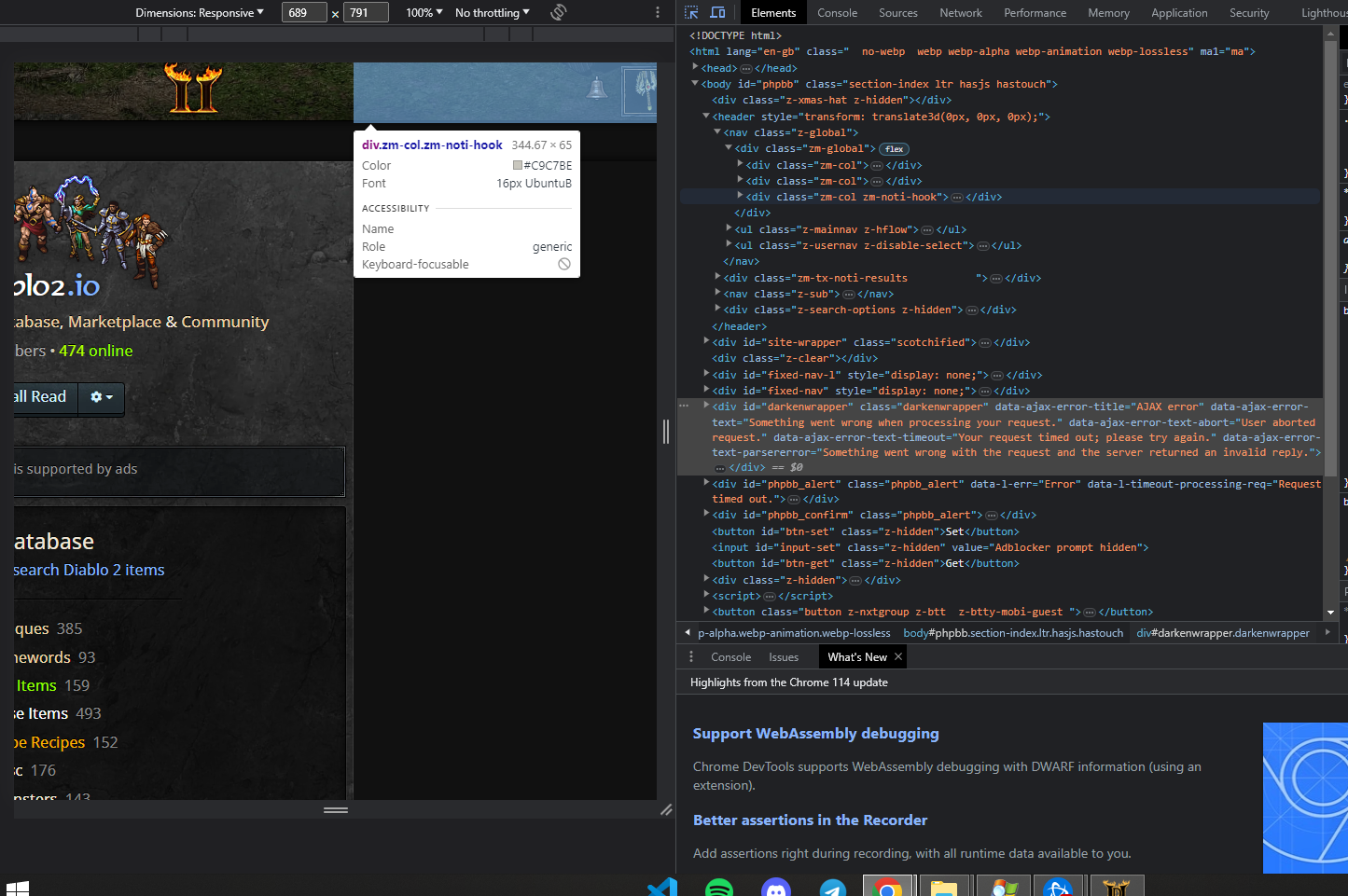Screen dimensions: 1348x896
Task: Close the What's New tab
Action: pyautogui.click(x=898, y=657)
